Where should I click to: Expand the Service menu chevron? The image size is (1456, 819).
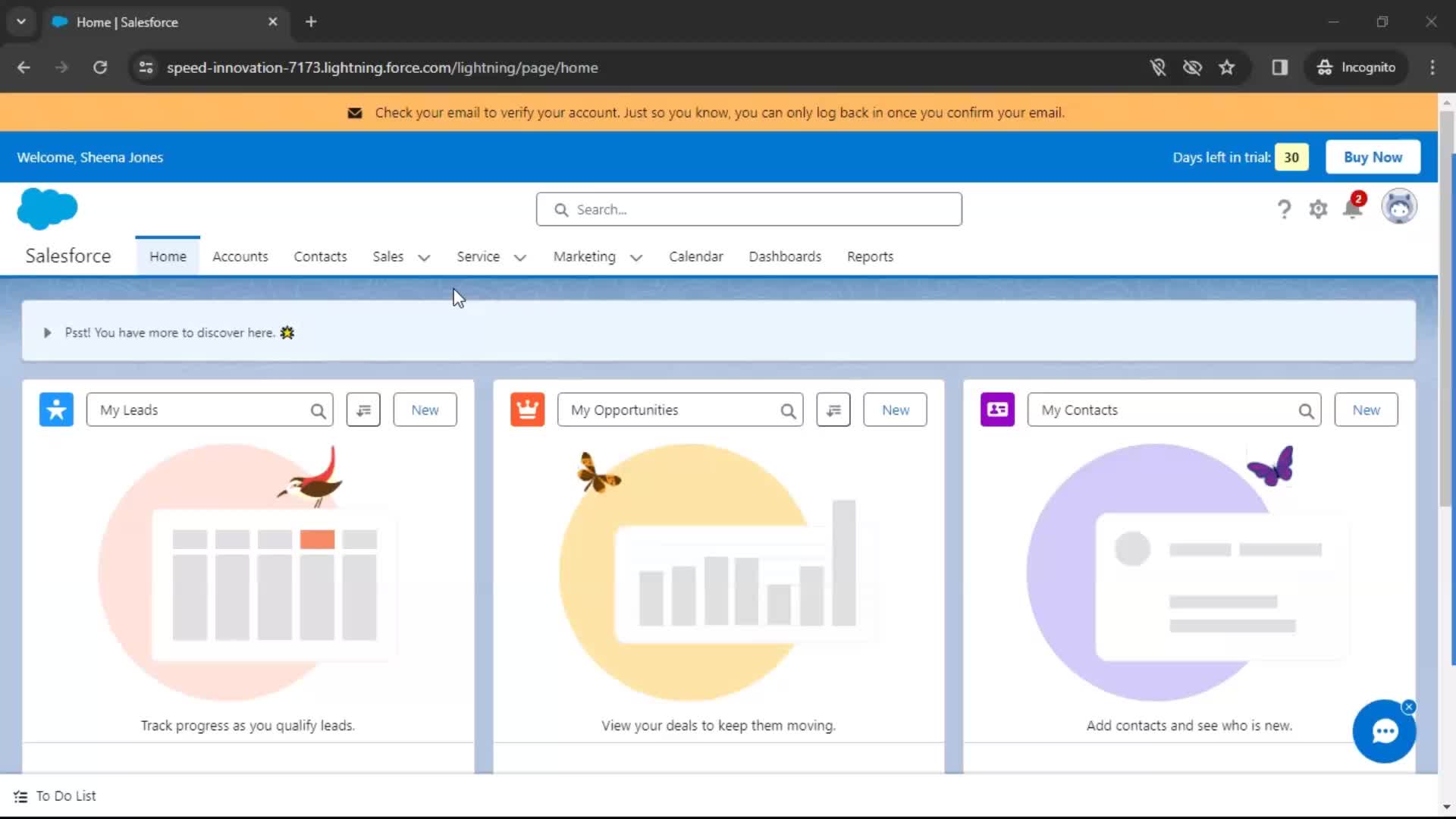[520, 258]
